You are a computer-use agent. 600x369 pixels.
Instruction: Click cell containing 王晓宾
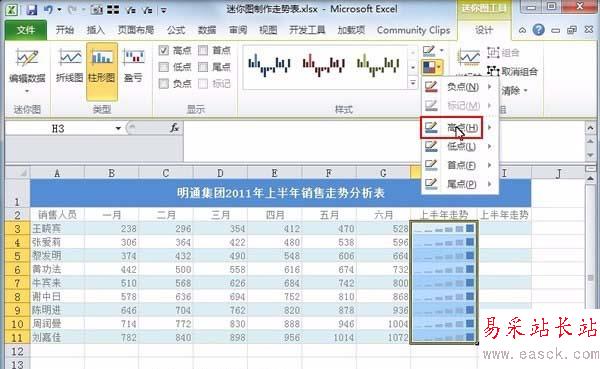coord(57,229)
